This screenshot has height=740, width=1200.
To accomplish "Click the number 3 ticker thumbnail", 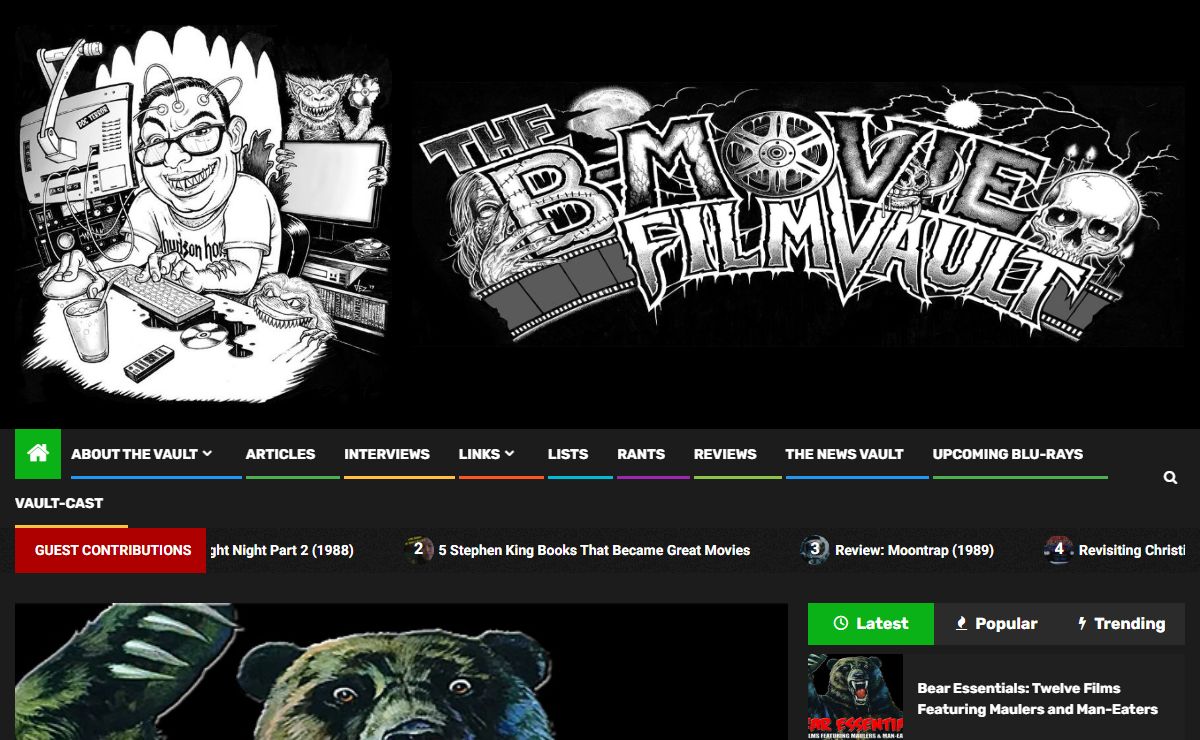I will (x=815, y=549).
